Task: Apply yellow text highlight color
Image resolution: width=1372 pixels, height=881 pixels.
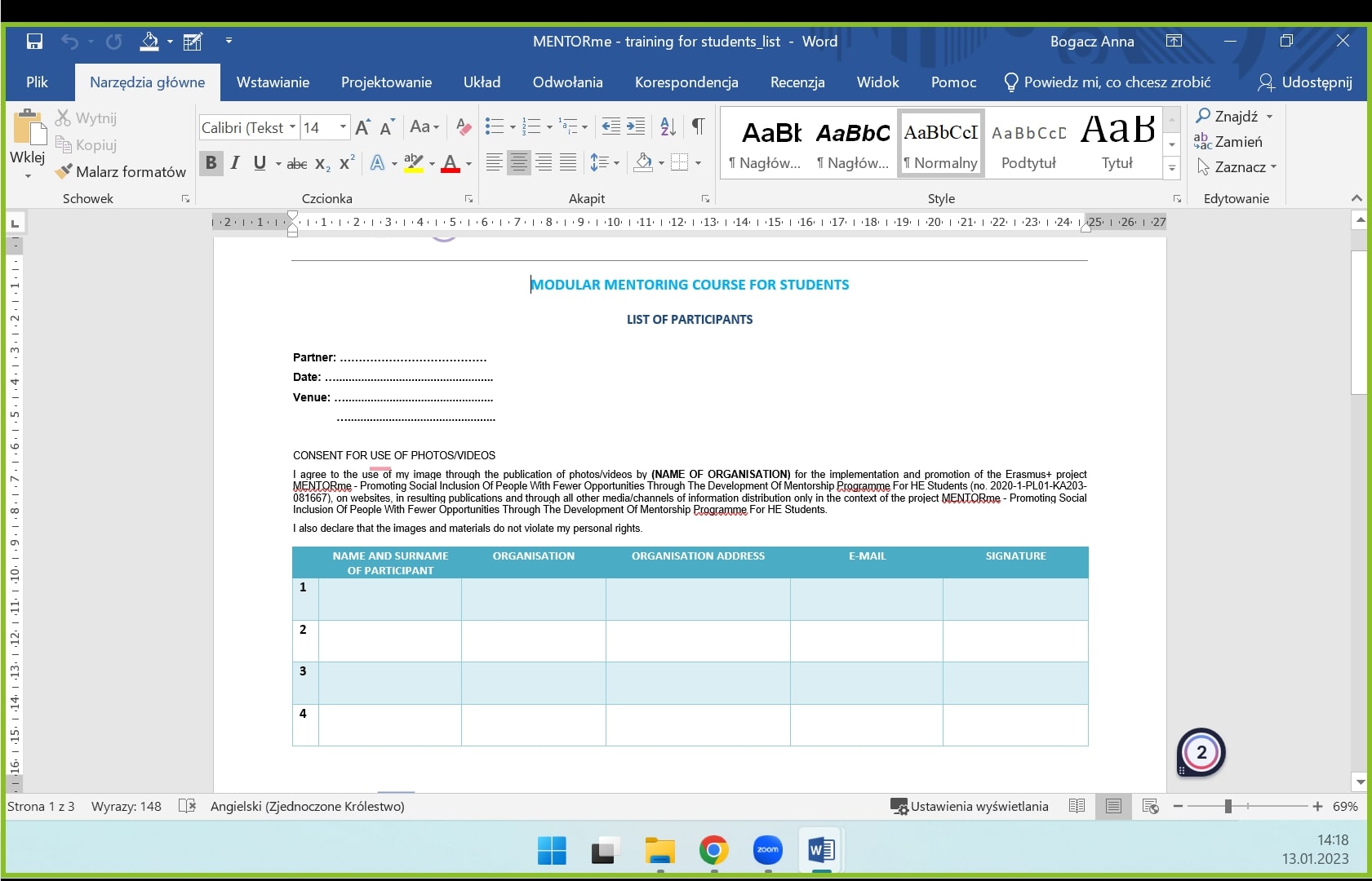Action: pos(413,163)
